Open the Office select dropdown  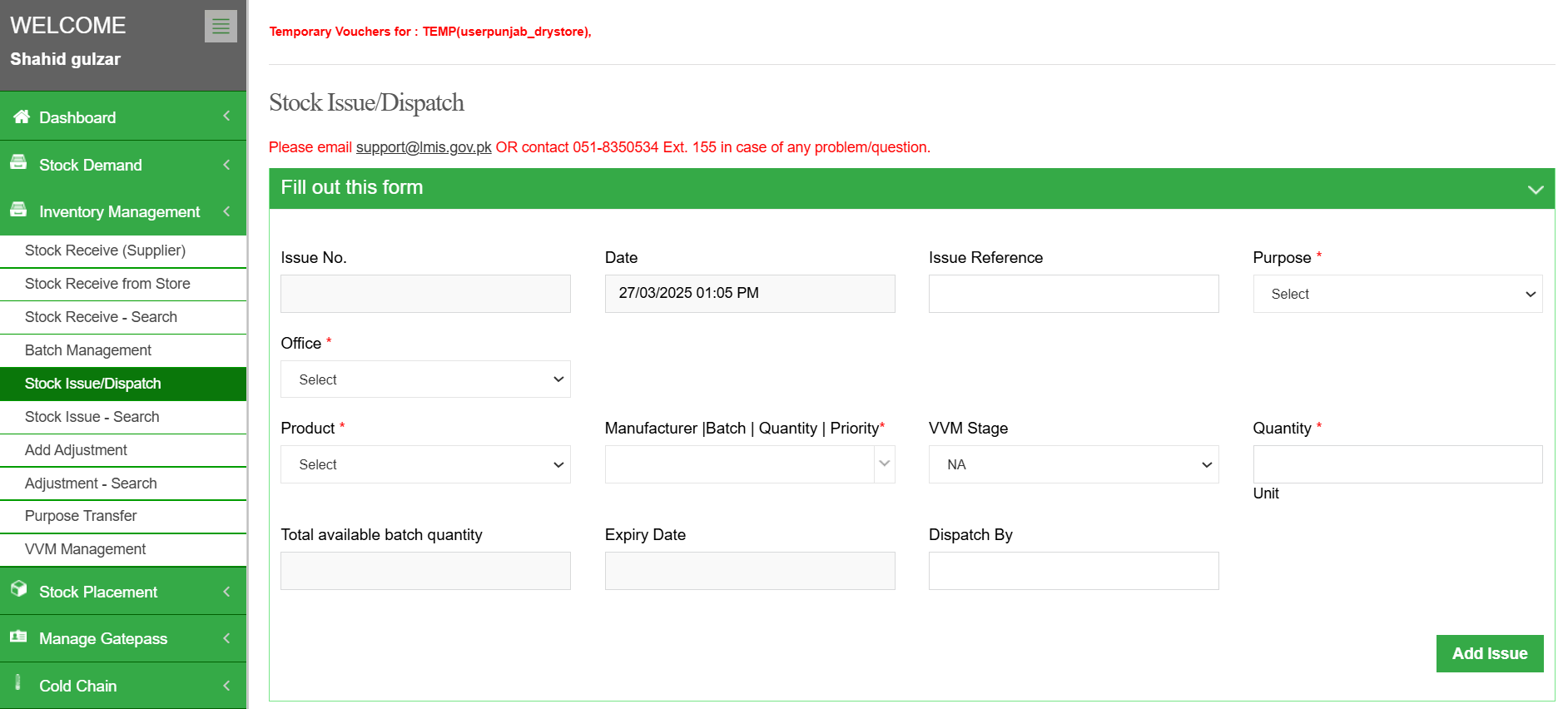coord(425,379)
